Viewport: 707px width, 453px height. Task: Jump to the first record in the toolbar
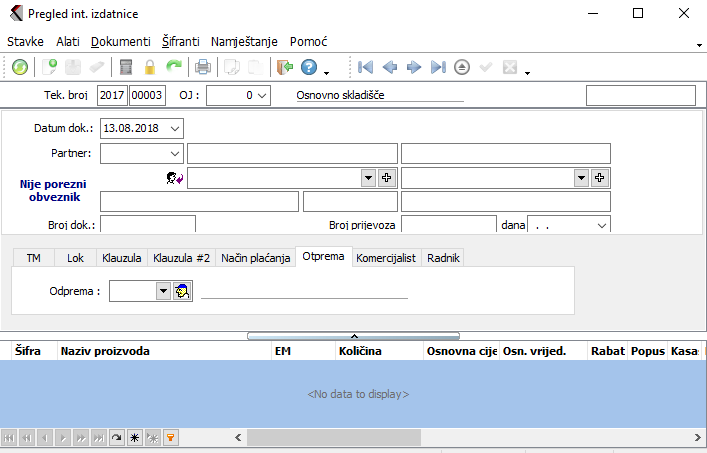(x=366, y=68)
